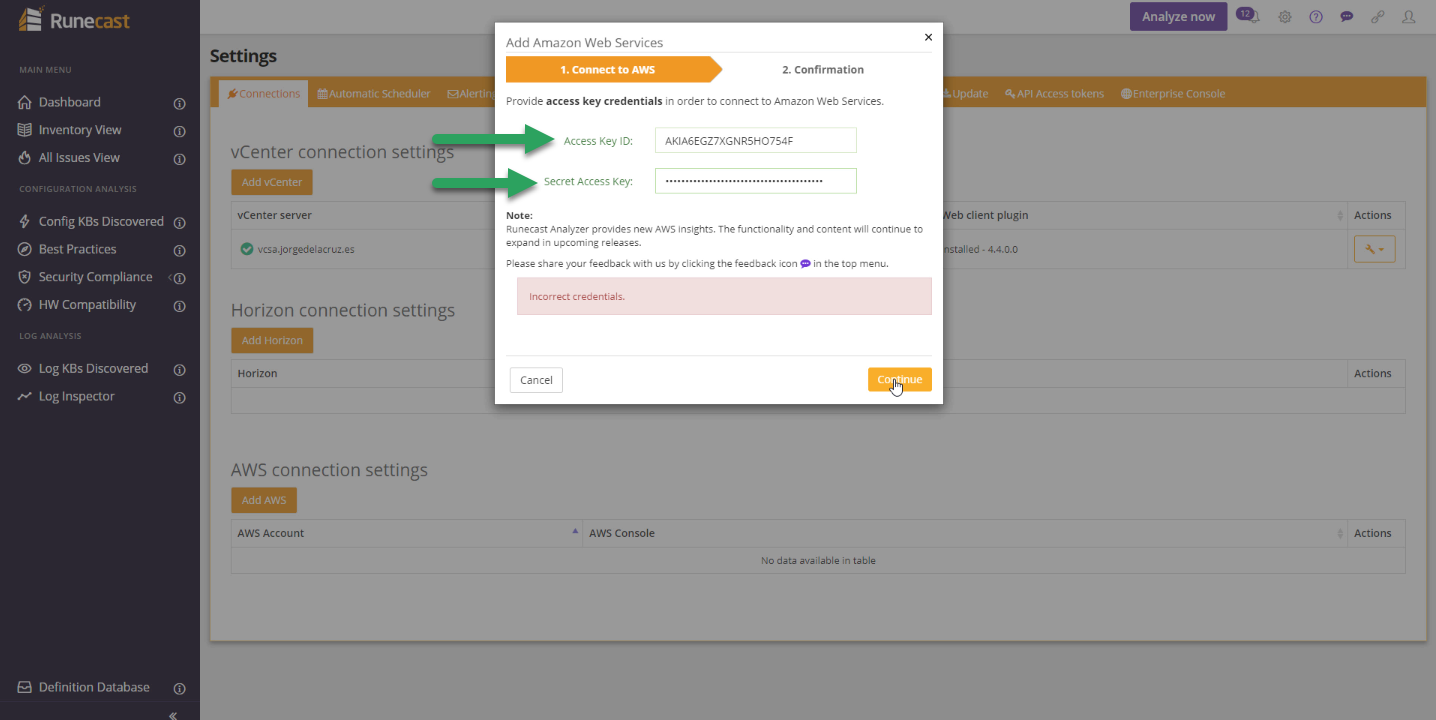The width and height of the screenshot is (1436, 720).
Task: Open the API Access tokens tab
Action: point(1054,94)
